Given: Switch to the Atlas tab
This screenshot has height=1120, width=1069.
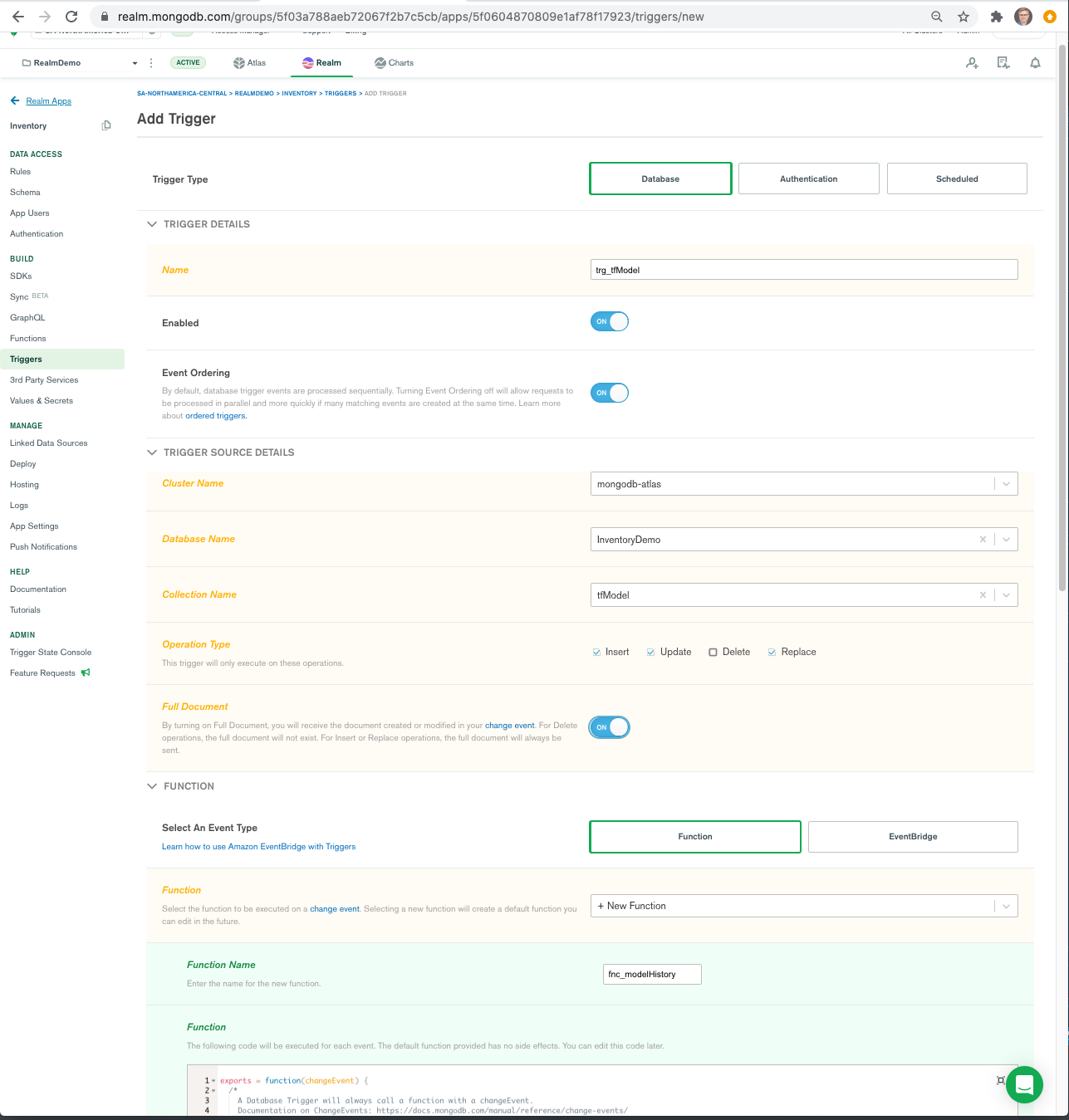Looking at the screenshot, I should pos(249,63).
